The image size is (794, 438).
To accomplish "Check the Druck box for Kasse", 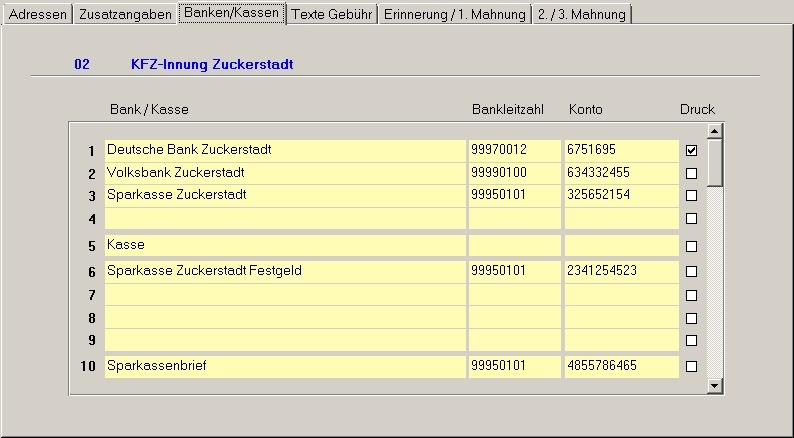I will (691, 246).
